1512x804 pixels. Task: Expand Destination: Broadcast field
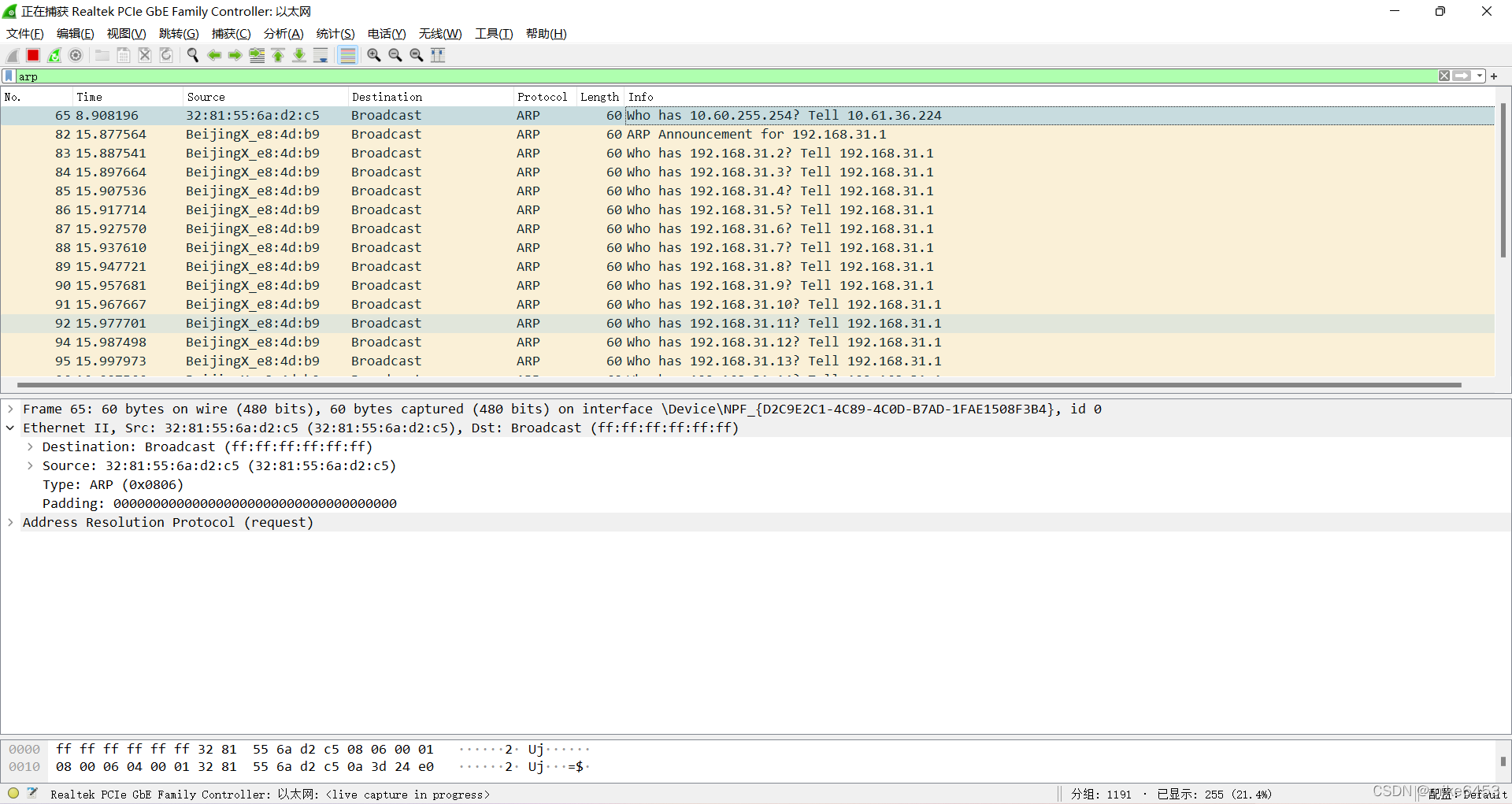[x=30, y=446]
